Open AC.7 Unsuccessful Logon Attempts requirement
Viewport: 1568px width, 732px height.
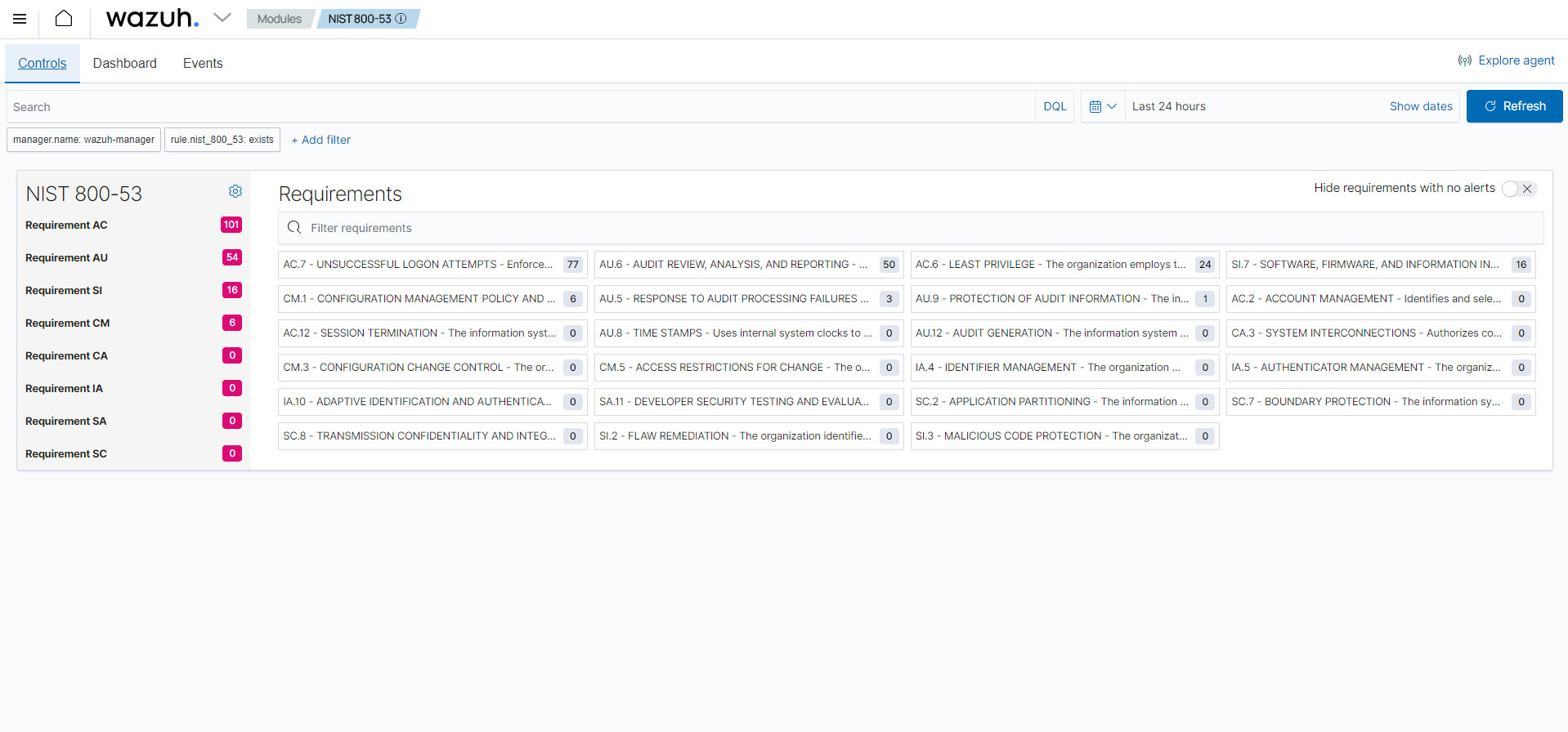432,265
